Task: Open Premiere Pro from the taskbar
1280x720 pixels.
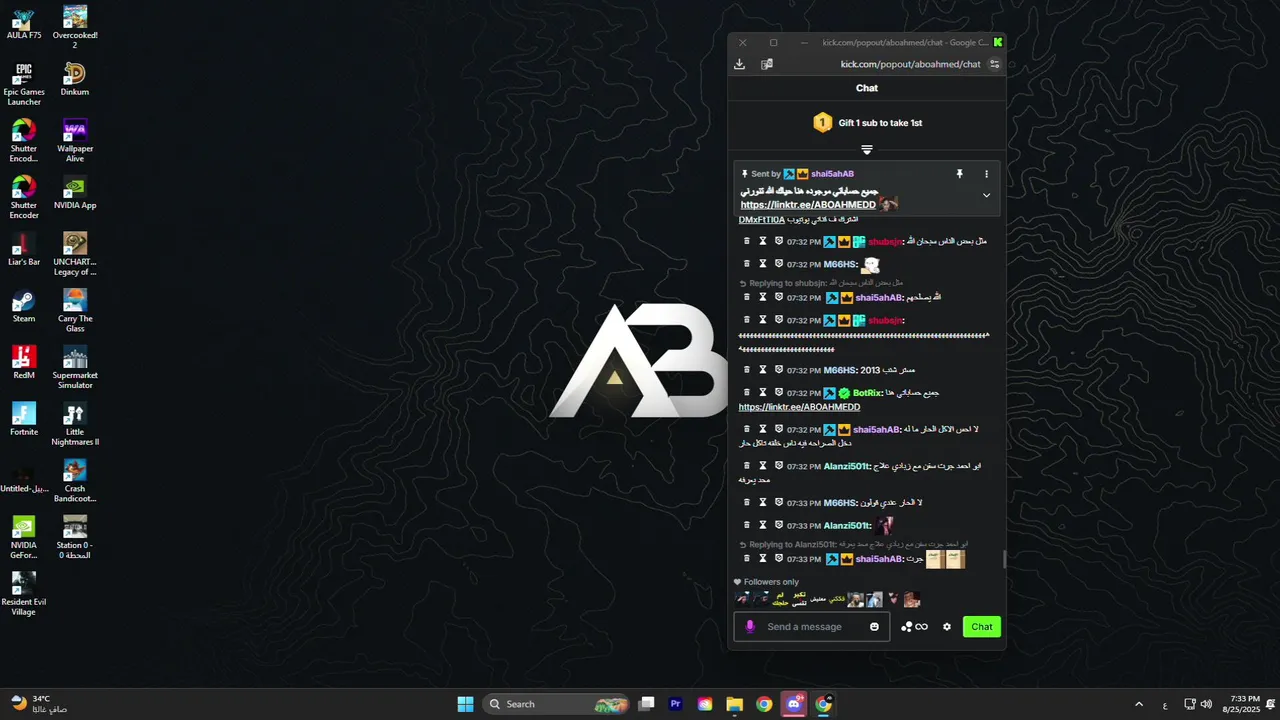Action: [676, 704]
